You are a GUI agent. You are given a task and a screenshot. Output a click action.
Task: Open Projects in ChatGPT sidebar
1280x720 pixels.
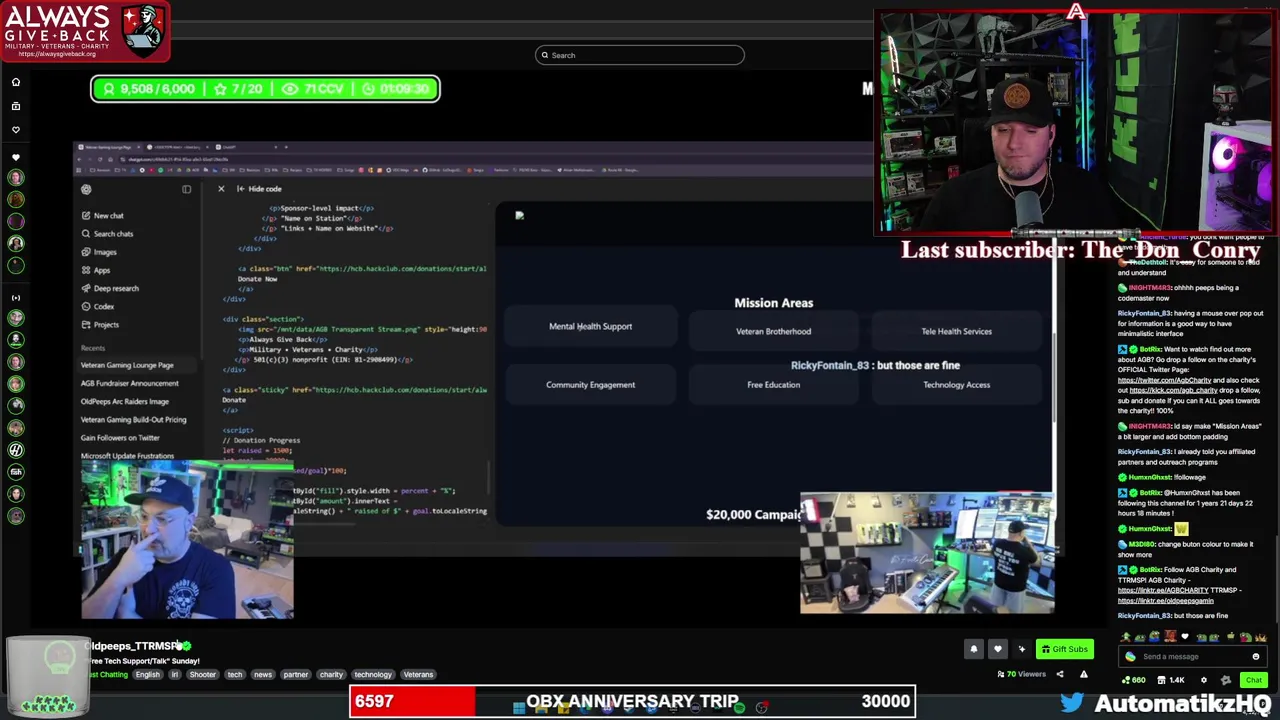[106, 324]
